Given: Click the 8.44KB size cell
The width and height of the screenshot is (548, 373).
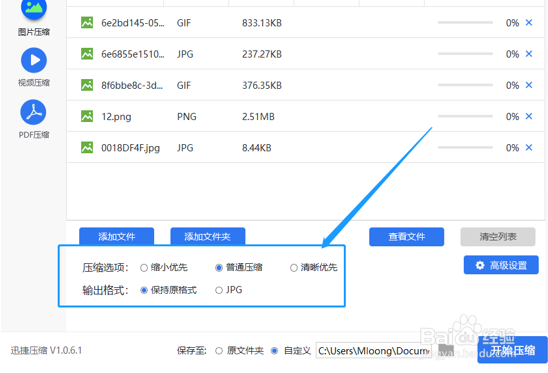Looking at the screenshot, I should (x=257, y=148).
